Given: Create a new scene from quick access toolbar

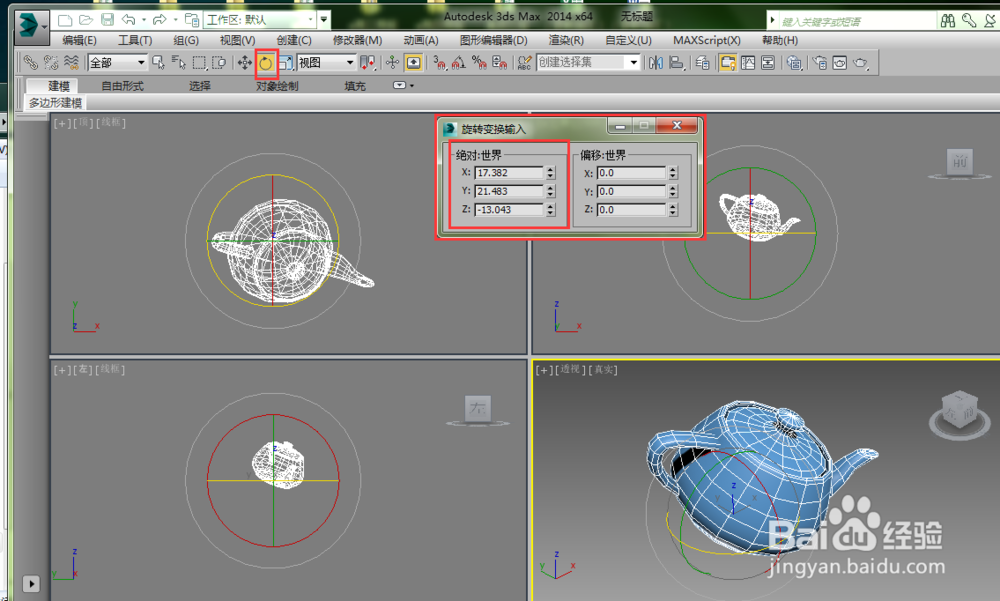Looking at the screenshot, I should 64,20.
